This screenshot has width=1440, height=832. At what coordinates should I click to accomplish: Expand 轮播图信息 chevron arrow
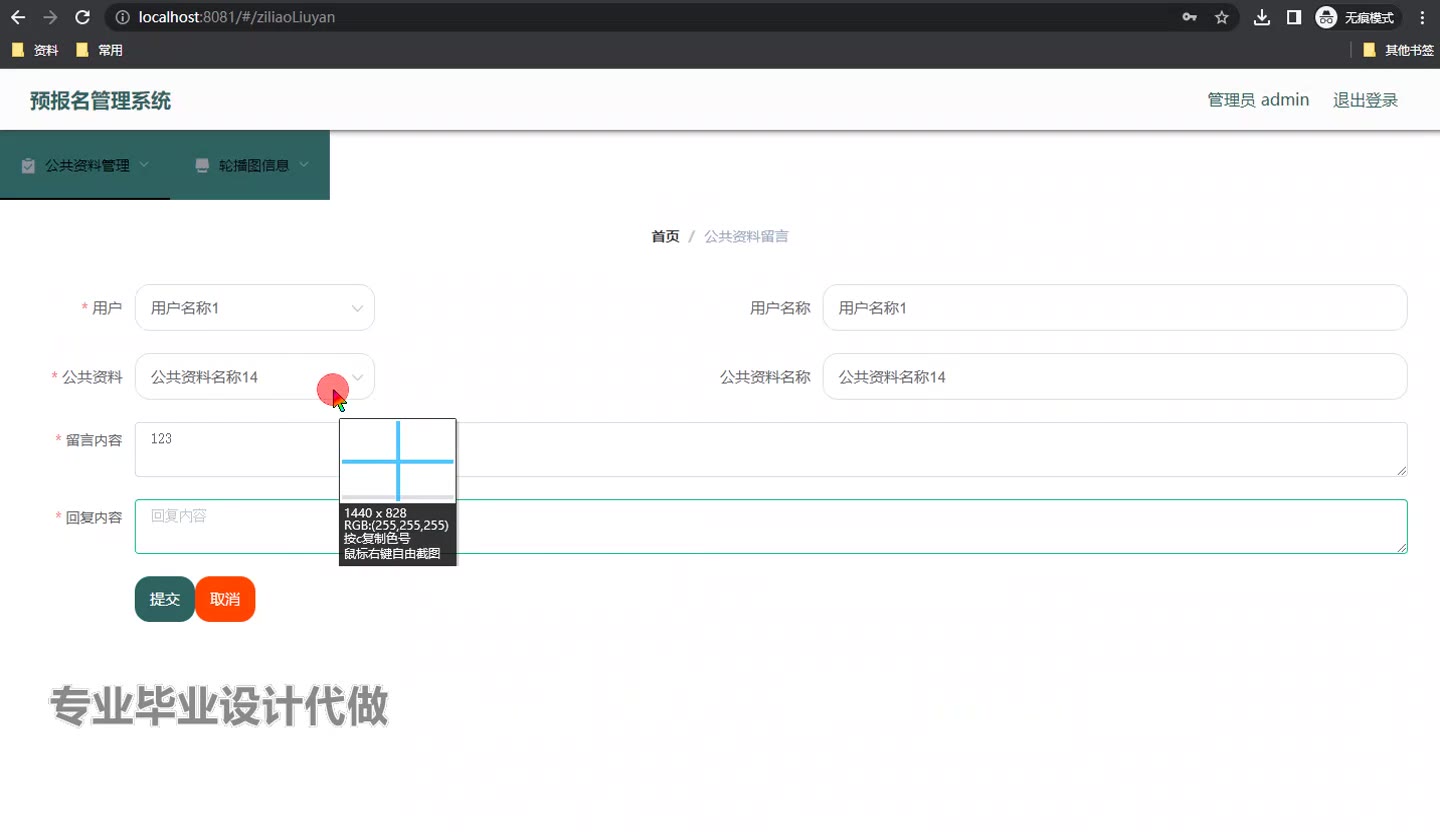point(303,164)
